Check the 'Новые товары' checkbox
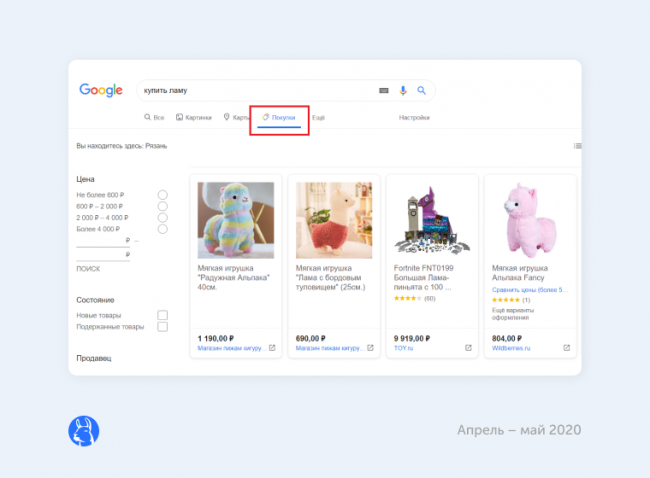This screenshot has height=478, width=650. click(162, 315)
